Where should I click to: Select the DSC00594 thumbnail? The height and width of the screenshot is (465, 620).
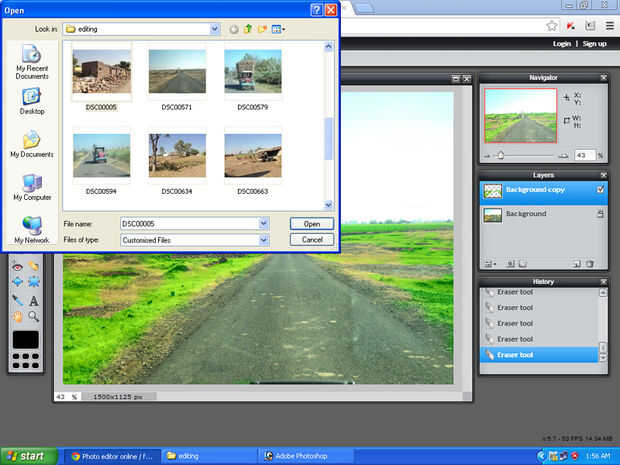coord(102,155)
